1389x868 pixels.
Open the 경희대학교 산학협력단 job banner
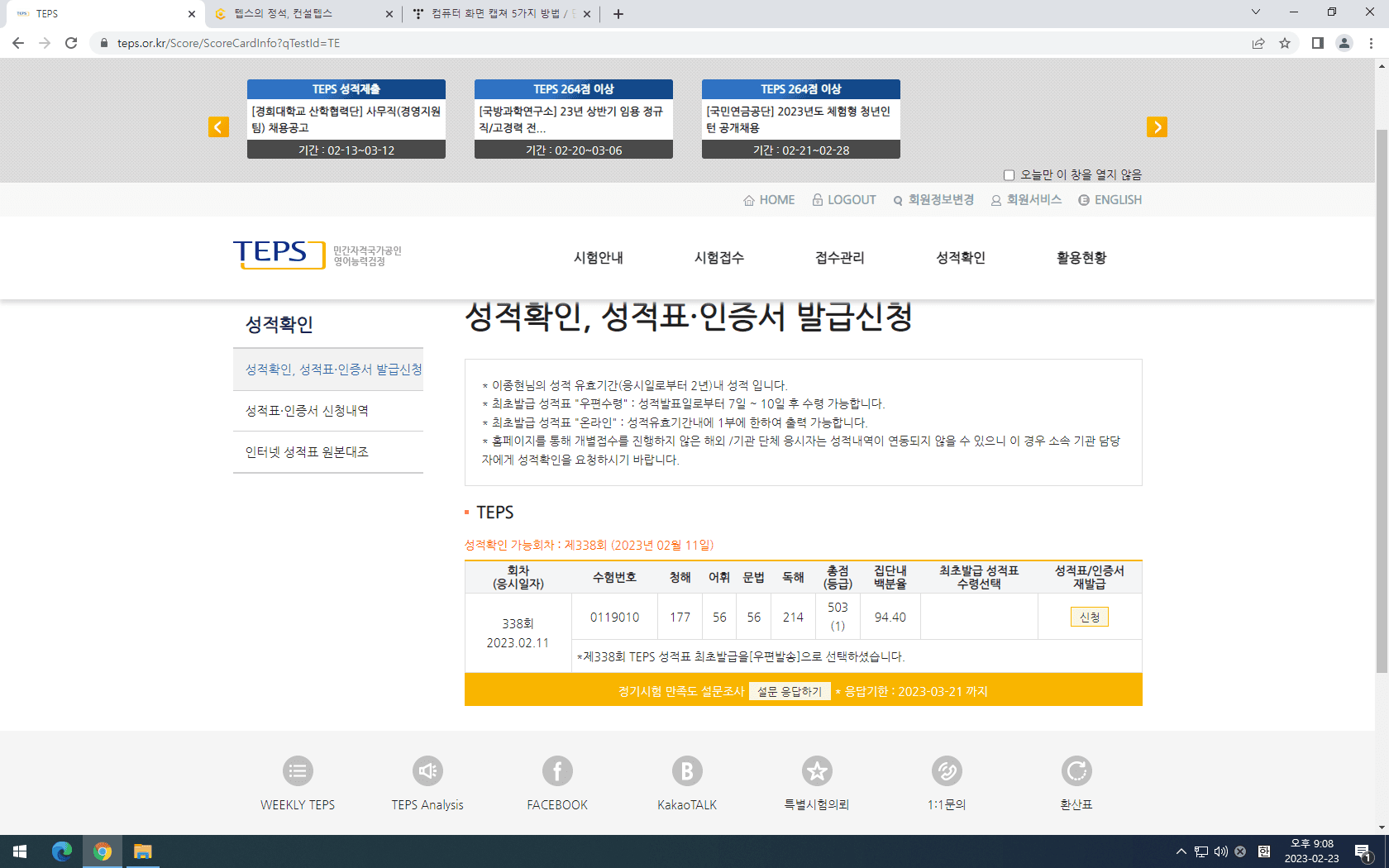tap(346, 119)
